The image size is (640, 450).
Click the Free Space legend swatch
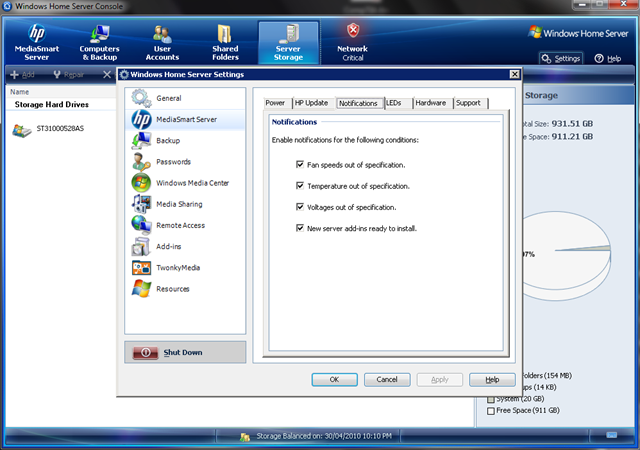pyautogui.click(x=491, y=411)
